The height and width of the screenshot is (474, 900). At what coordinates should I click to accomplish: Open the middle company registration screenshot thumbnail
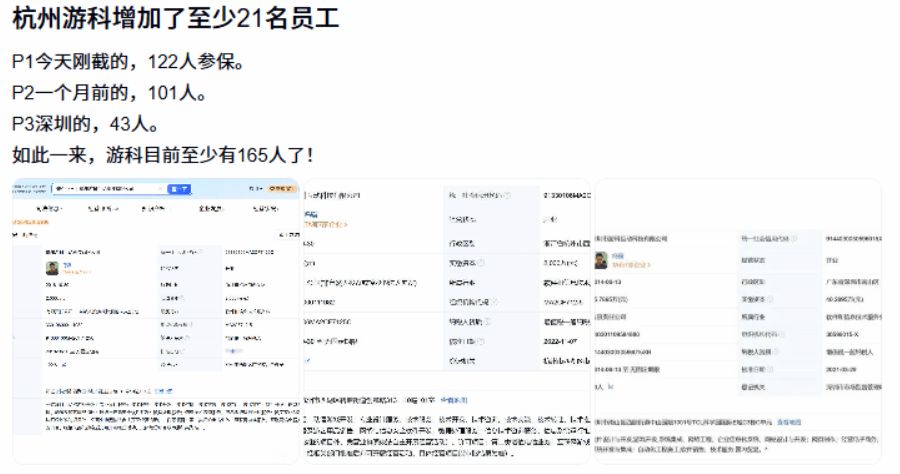click(x=447, y=321)
